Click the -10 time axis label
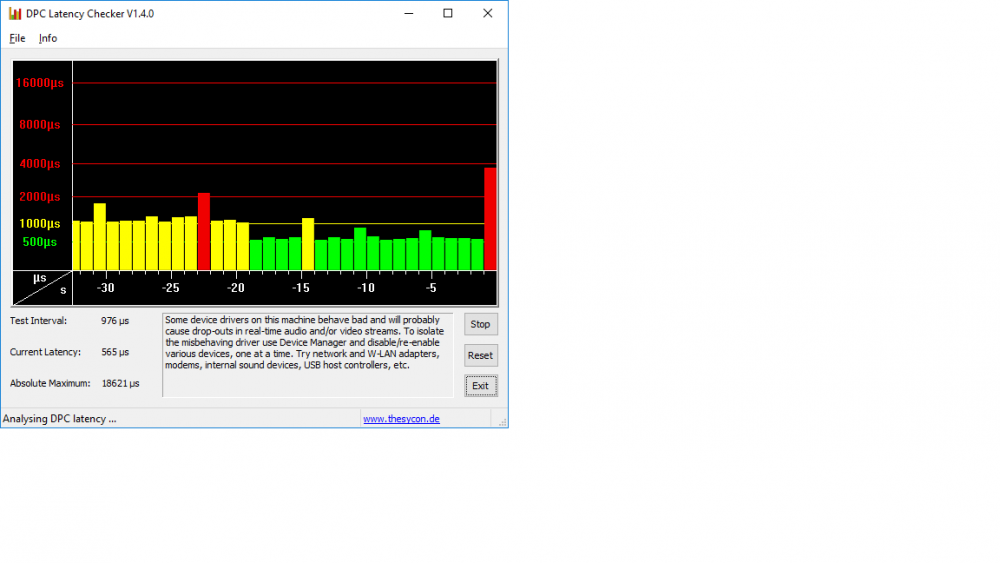Image resolution: width=1000 pixels, height=563 pixels. 365,288
